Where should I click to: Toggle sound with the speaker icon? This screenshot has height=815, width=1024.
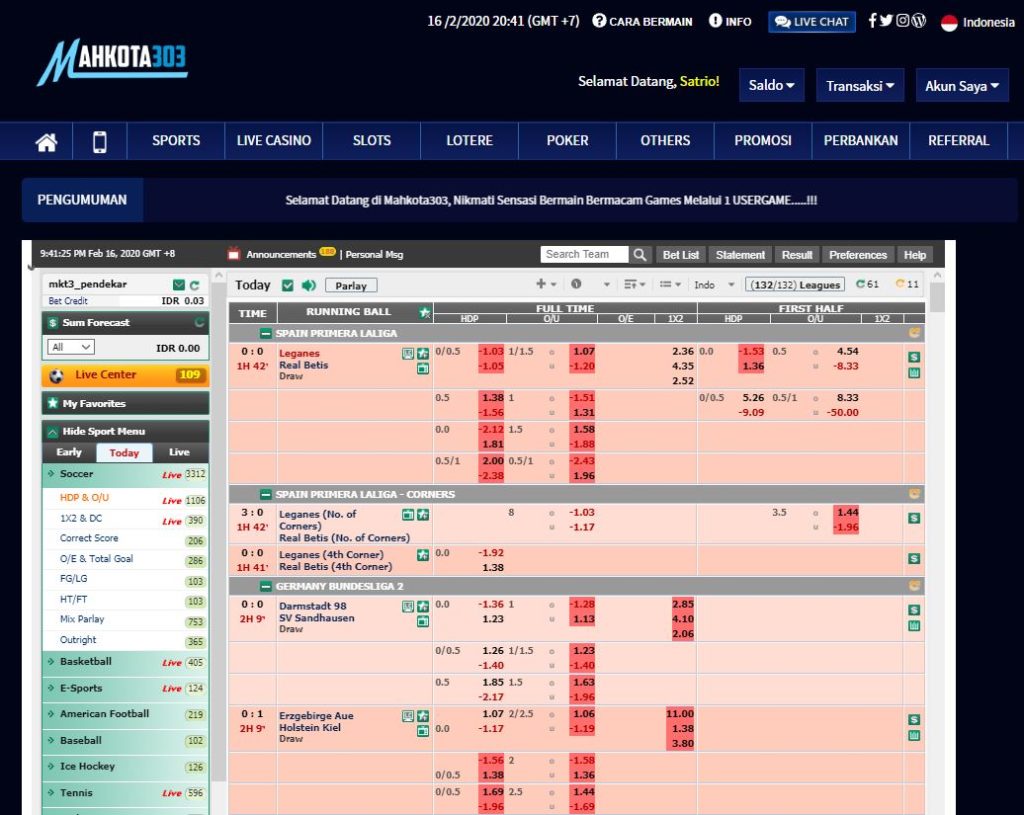(x=309, y=285)
